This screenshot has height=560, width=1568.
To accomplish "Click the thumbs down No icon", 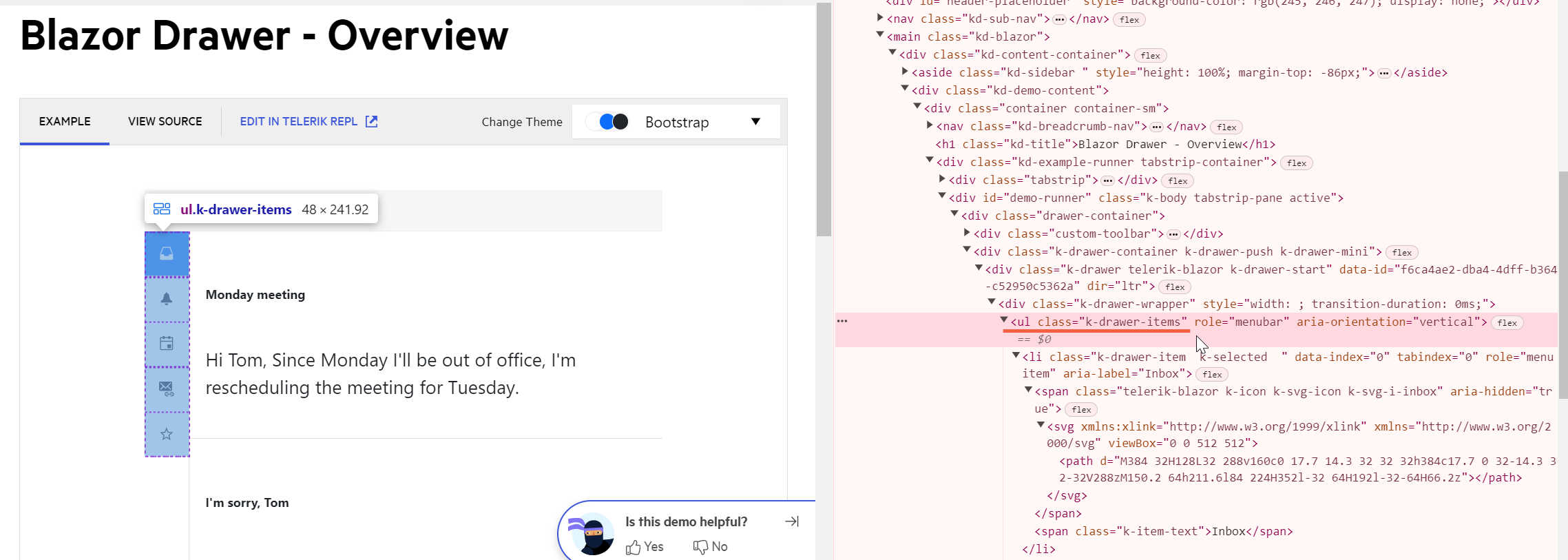I will point(700,547).
